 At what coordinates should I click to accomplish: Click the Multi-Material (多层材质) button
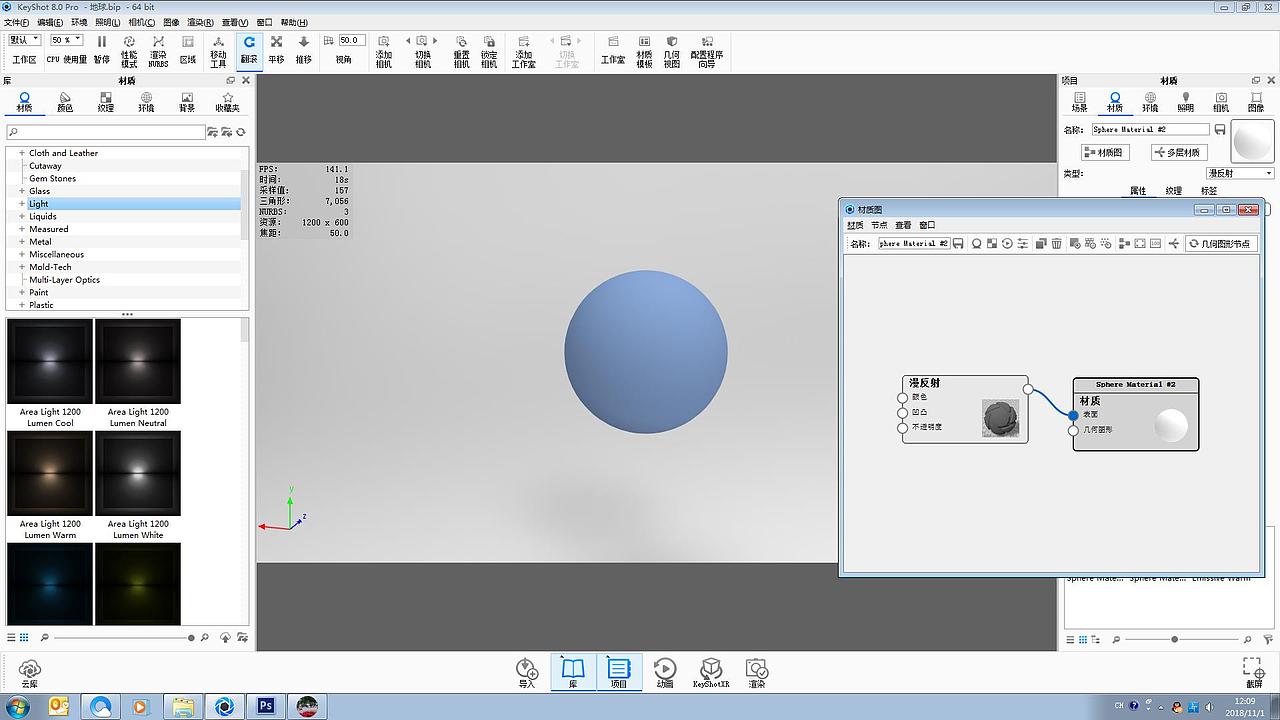(x=1179, y=152)
